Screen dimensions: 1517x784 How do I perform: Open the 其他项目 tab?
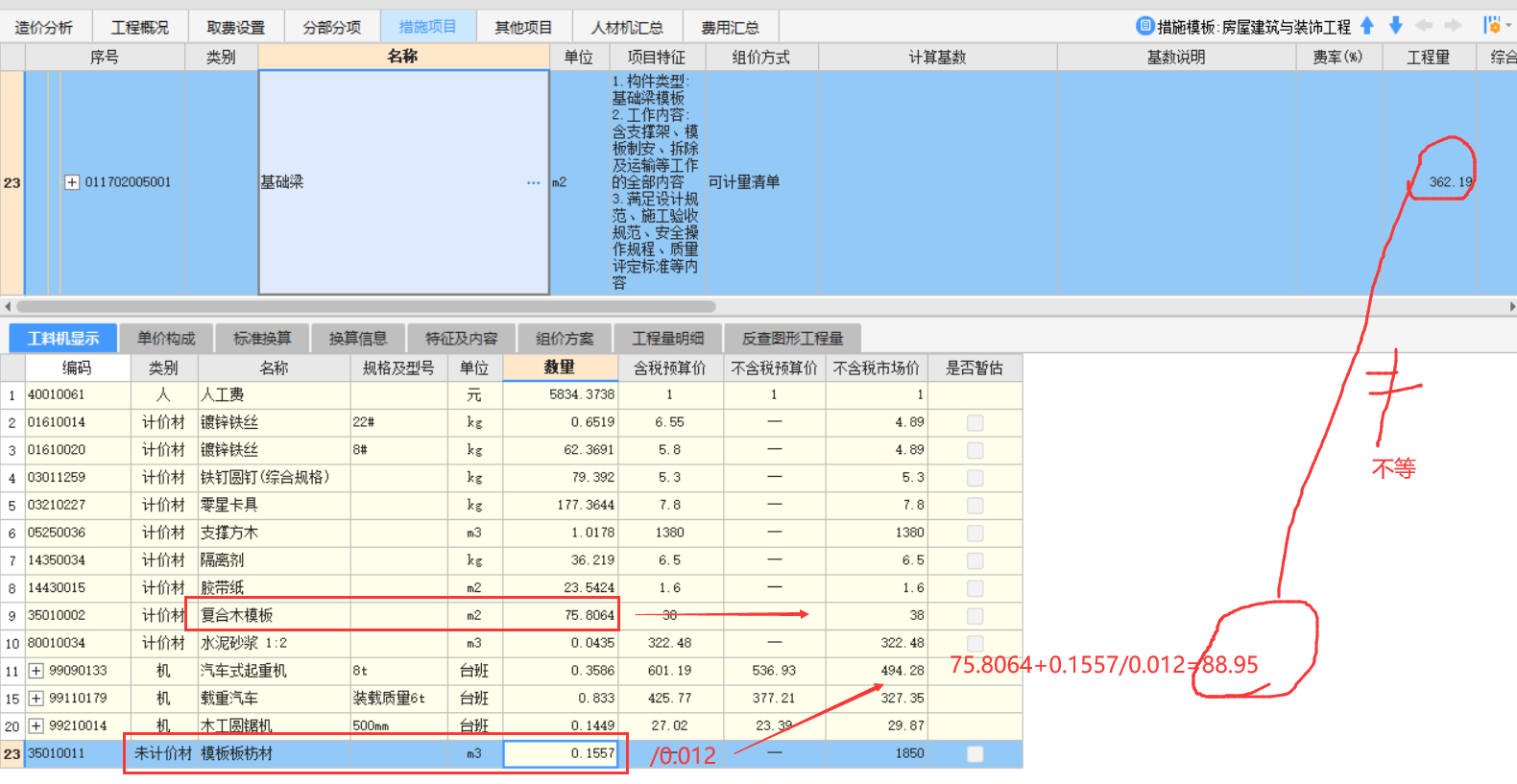[524, 28]
